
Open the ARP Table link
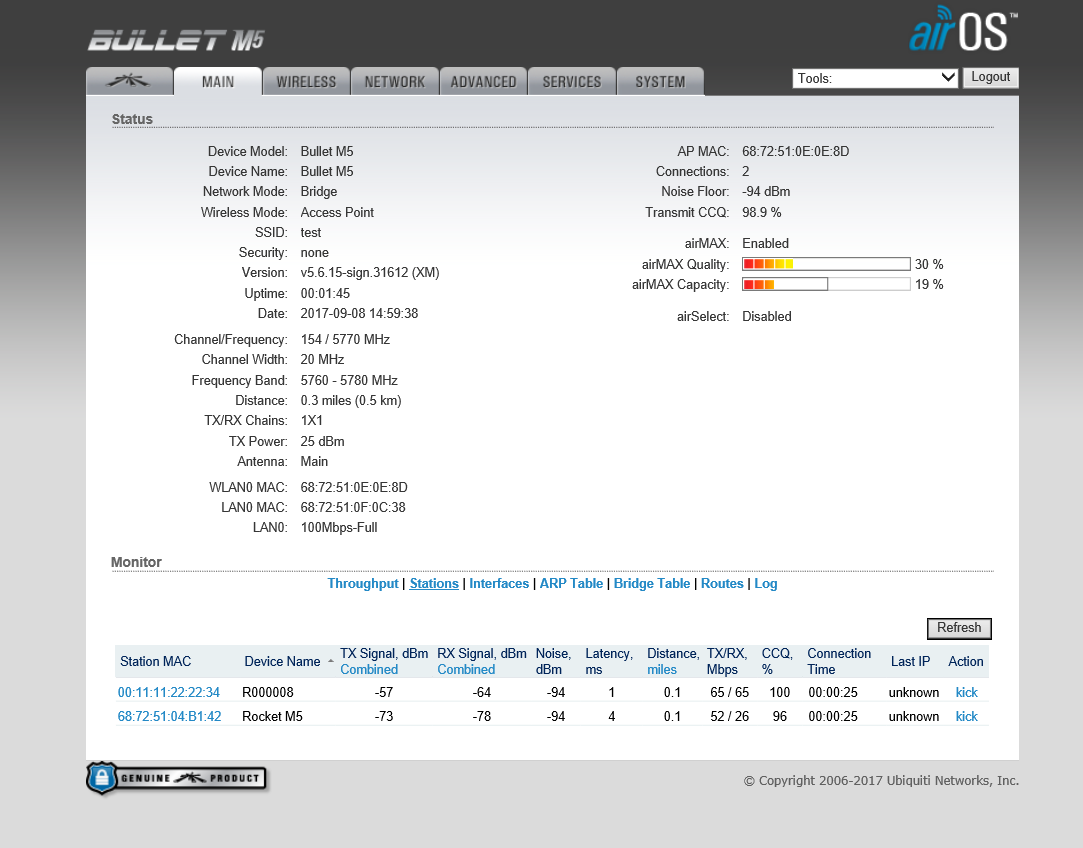tap(571, 584)
